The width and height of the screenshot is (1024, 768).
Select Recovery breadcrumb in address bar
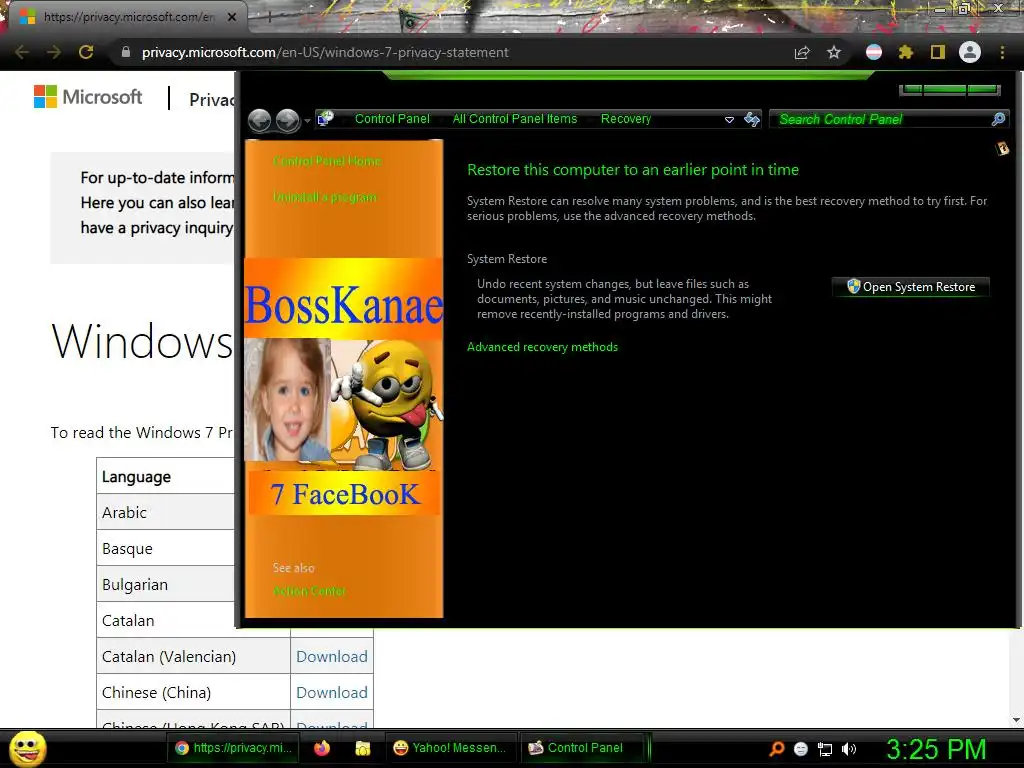(626, 119)
